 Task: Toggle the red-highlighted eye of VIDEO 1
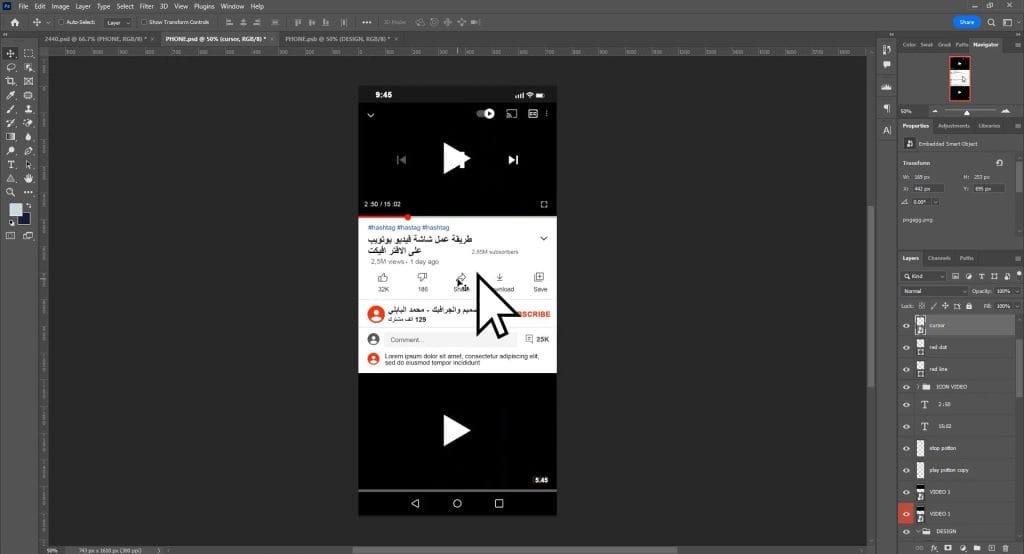tap(906, 514)
